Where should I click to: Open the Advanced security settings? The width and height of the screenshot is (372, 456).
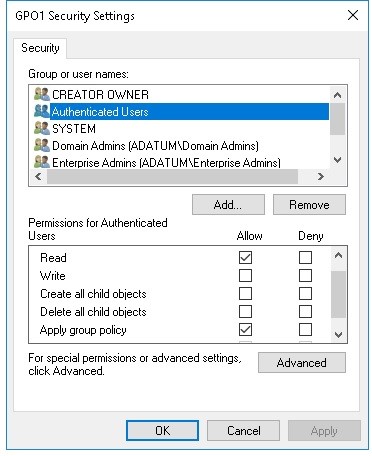302,363
